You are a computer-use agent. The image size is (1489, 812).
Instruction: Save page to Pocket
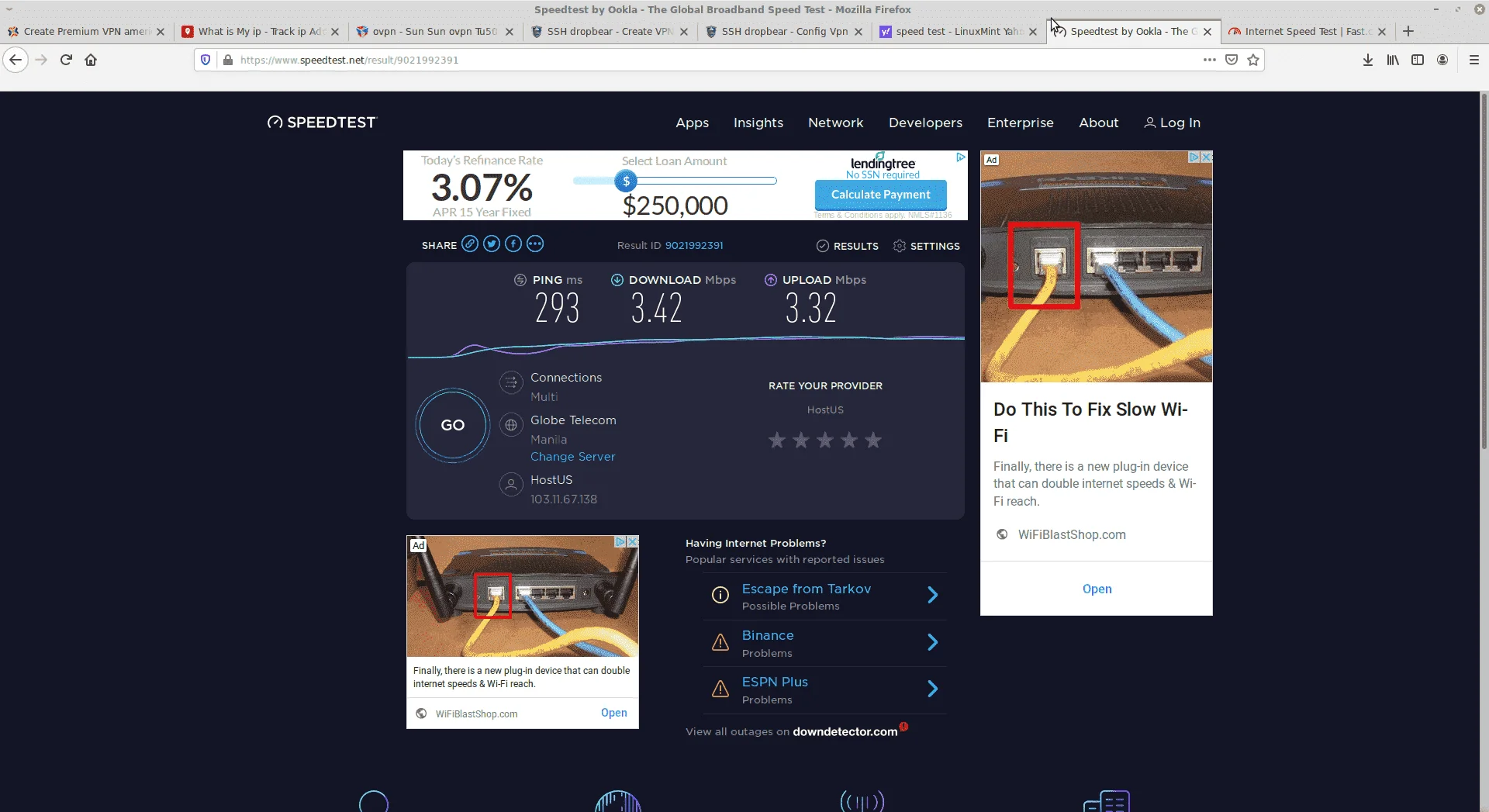click(1232, 60)
